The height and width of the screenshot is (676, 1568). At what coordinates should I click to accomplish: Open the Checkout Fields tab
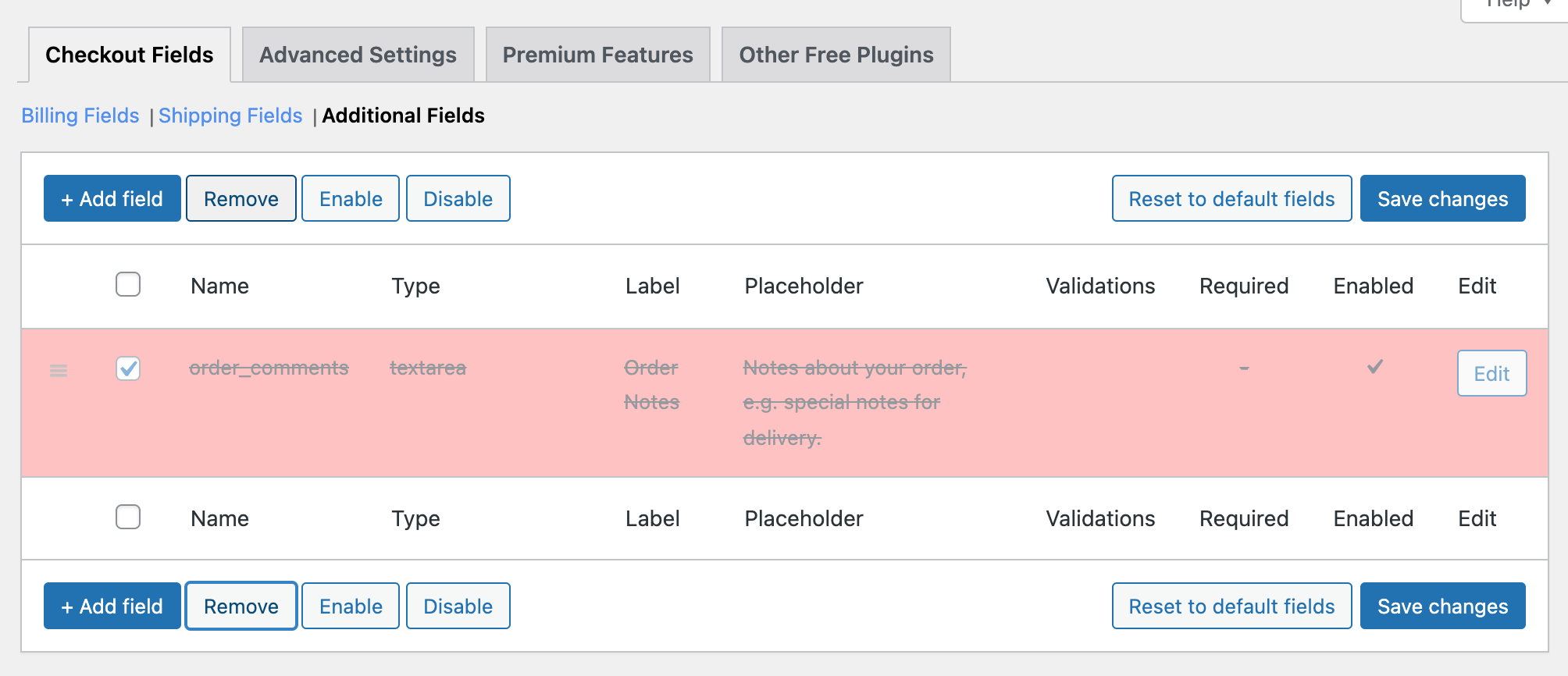coord(130,55)
